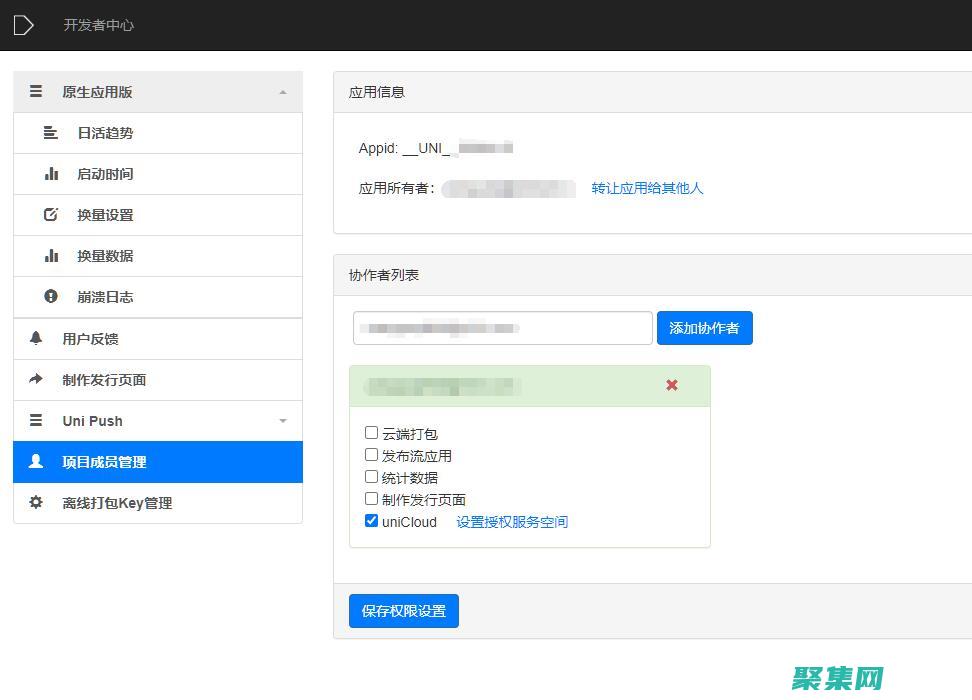This screenshot has height=700, width=972.
Task: Select the 项目成员管理 user icon
Action: click(36, 461)
